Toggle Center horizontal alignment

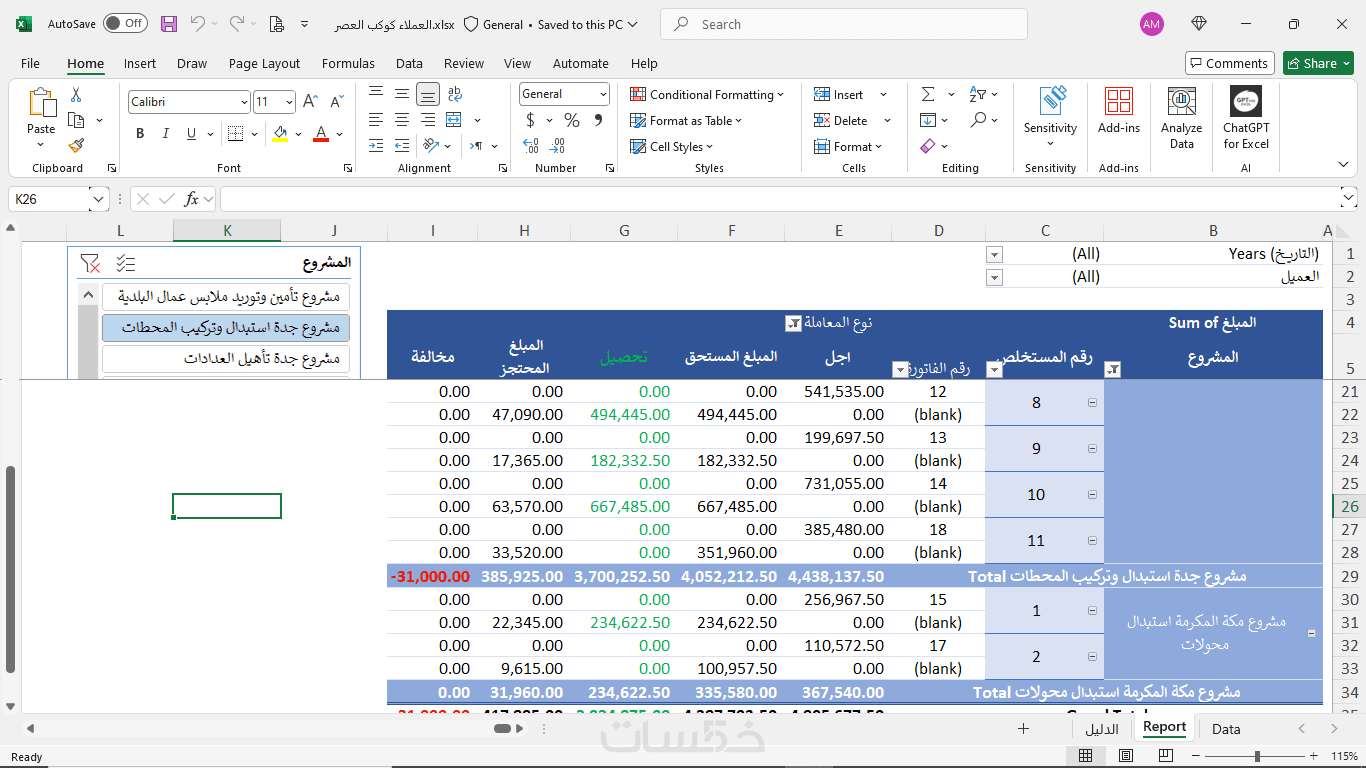[x=402, y=120]
